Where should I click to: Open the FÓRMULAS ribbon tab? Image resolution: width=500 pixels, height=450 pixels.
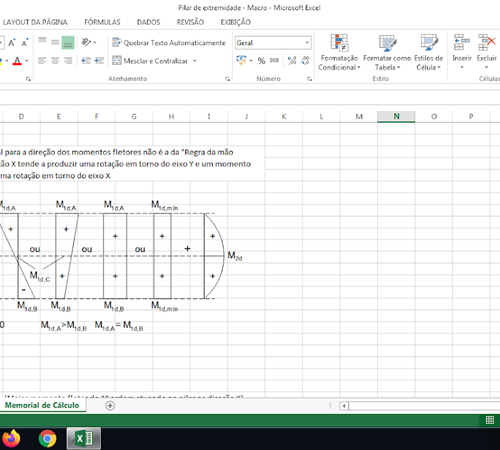pyautogui.click(x=102, y=22)
